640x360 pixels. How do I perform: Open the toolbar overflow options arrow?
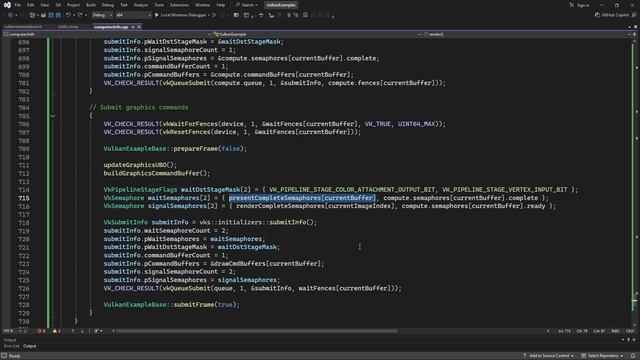pos(333,16)
